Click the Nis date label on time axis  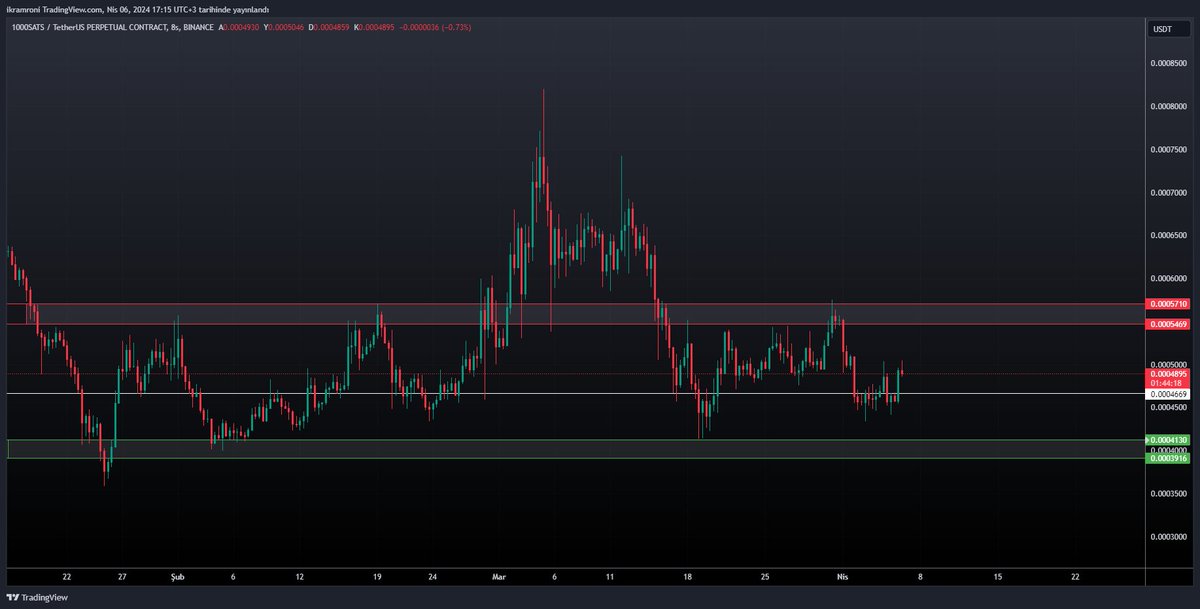(841, 577)
